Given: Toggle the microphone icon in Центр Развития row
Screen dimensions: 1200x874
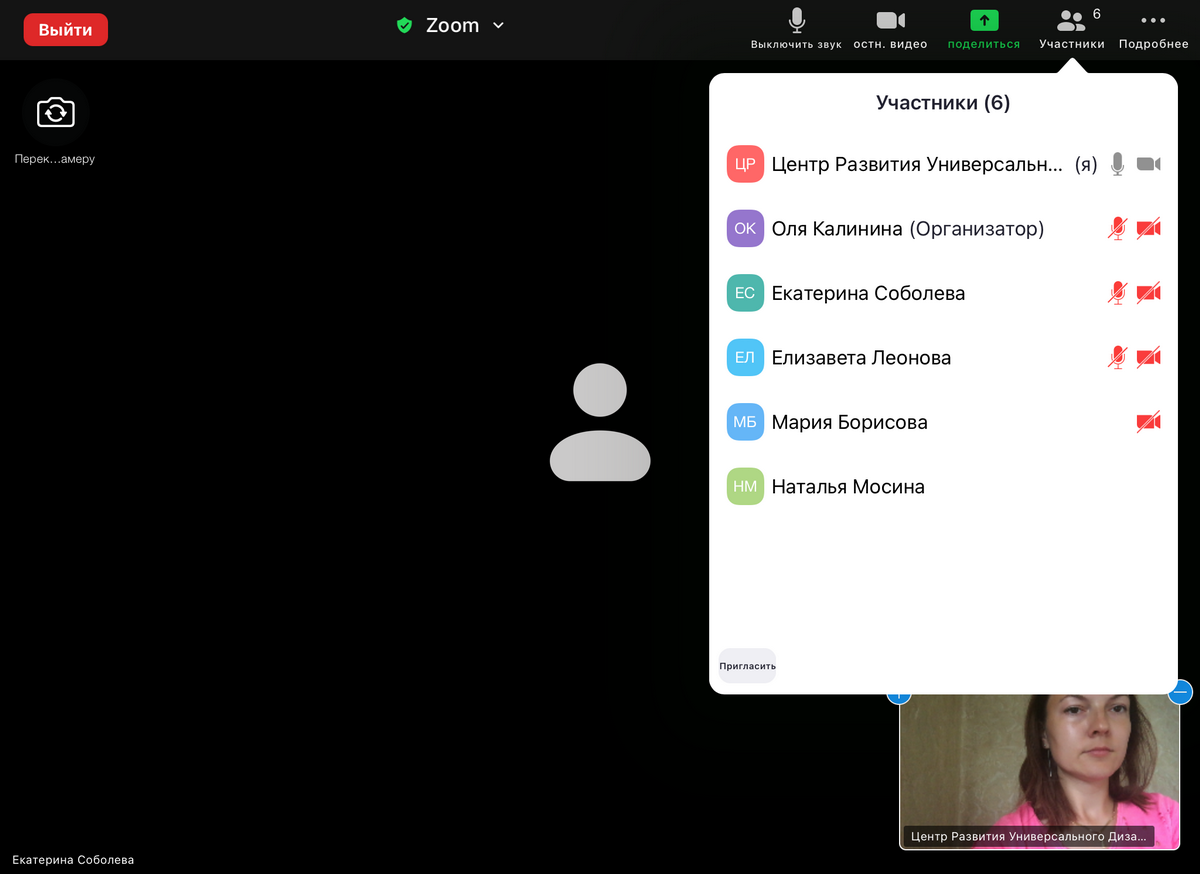Looking at the screenshot, I should pyautogui.click(x=1118, y=164).
